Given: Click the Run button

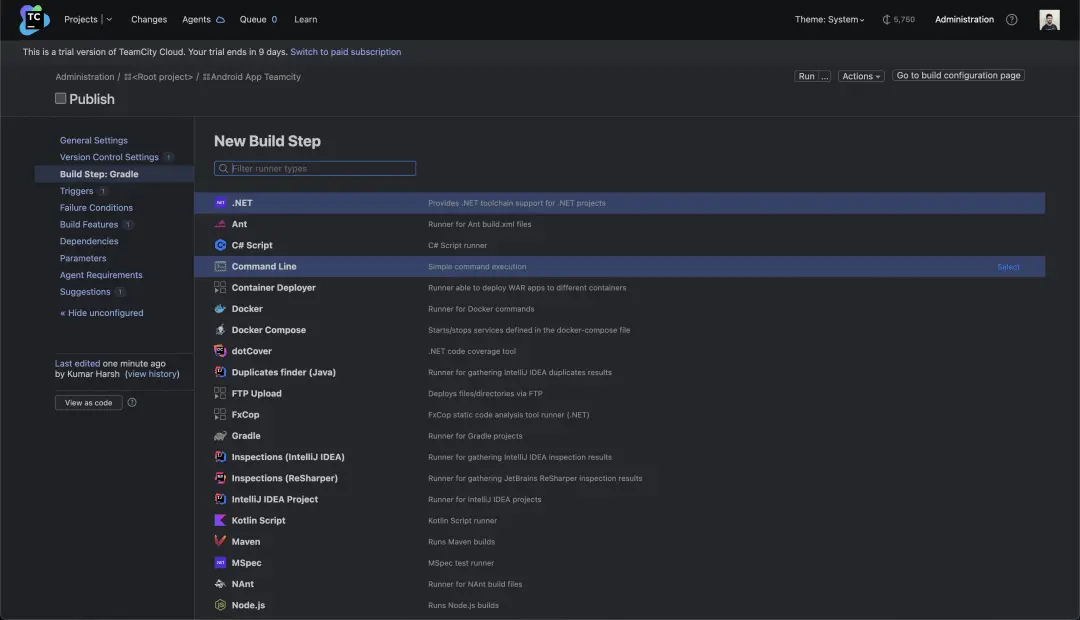Looking at the screenshot, I should click(807, 76).
